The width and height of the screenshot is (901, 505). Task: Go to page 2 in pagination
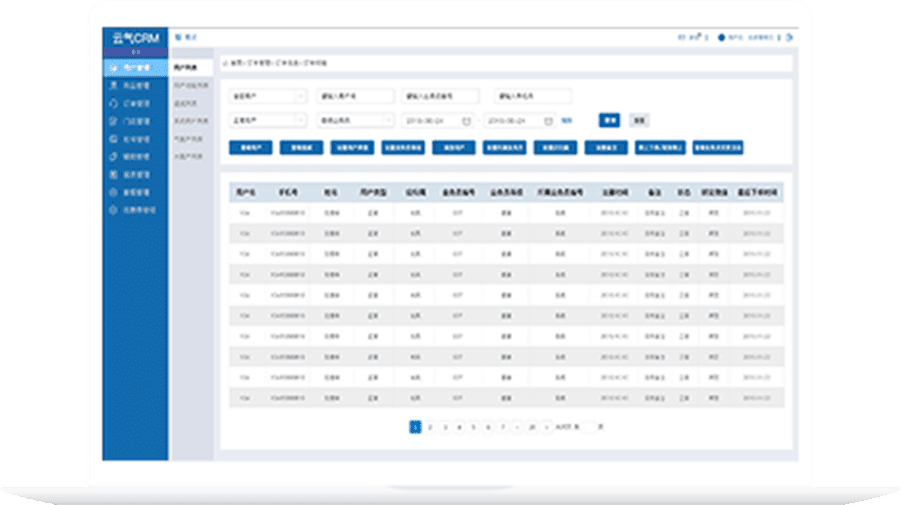pos(430,427)
